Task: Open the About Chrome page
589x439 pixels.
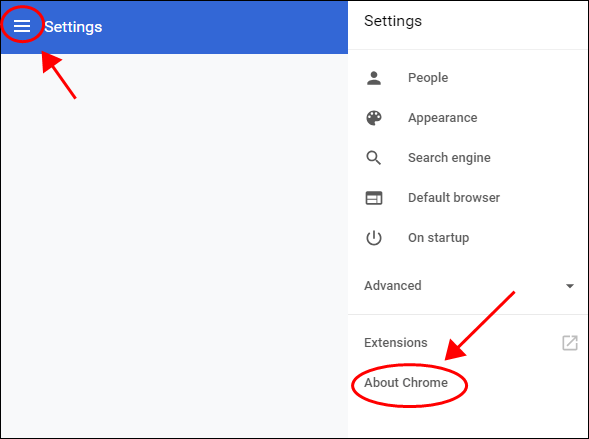Action: (406, 383)
